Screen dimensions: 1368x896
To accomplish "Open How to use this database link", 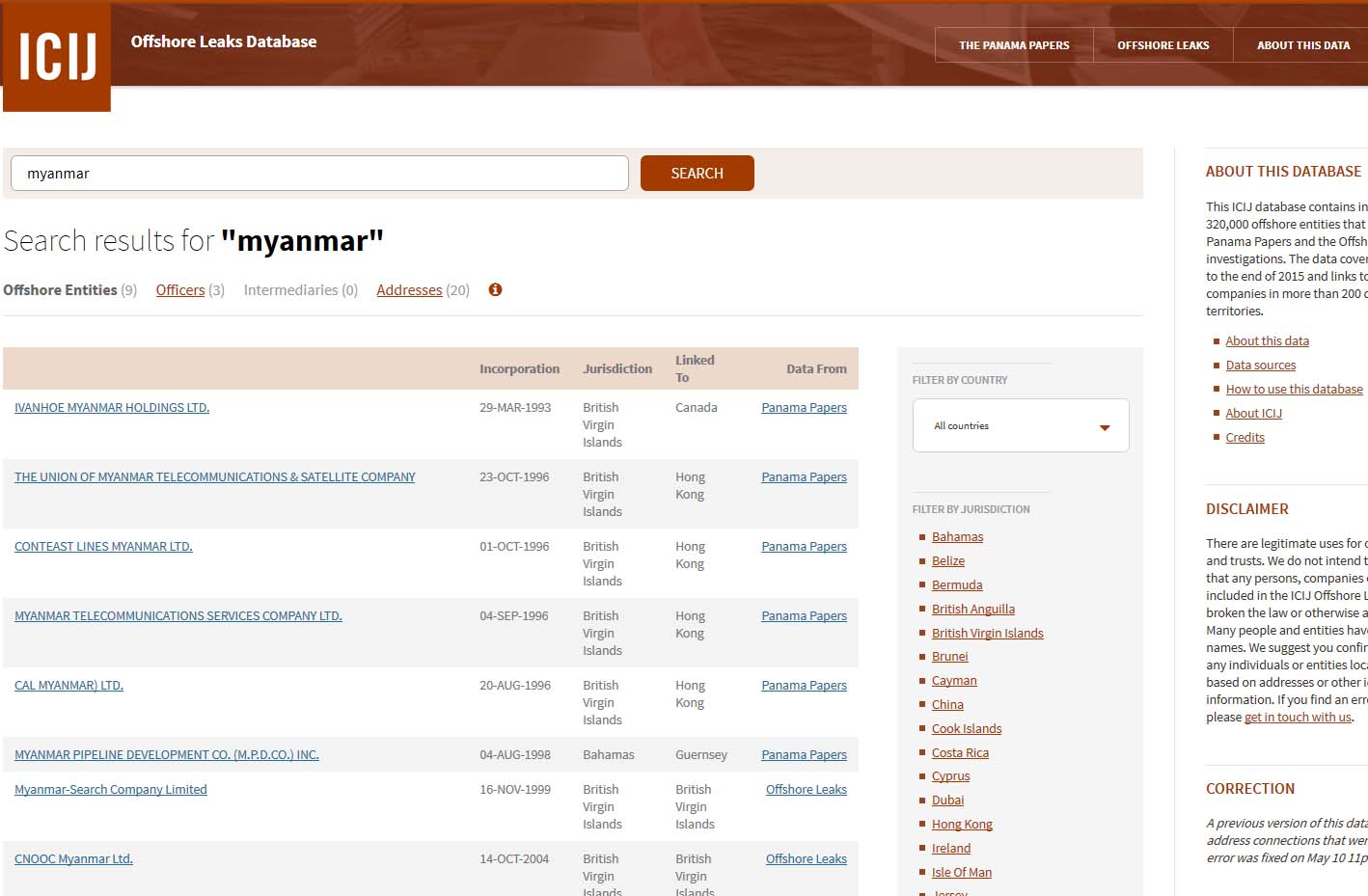I will coord(1295,390).
